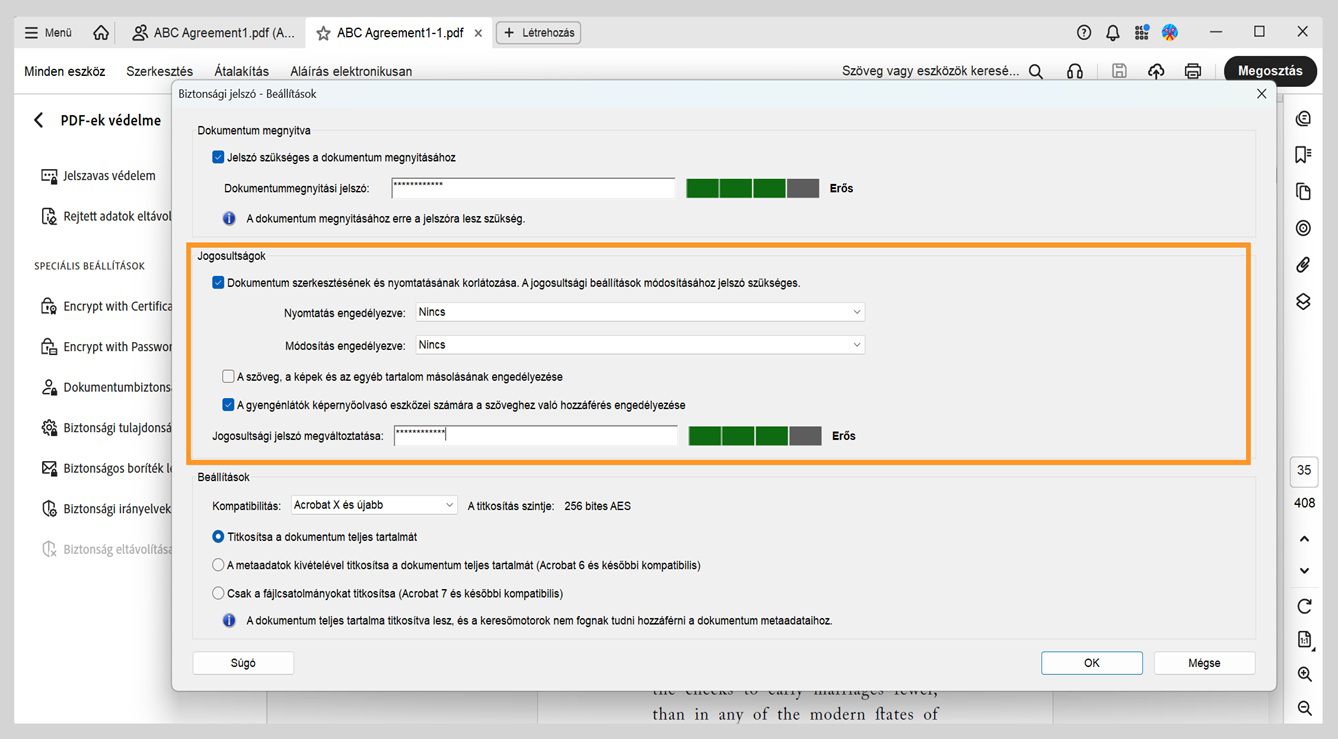Click current page number 35 box

1304,470
